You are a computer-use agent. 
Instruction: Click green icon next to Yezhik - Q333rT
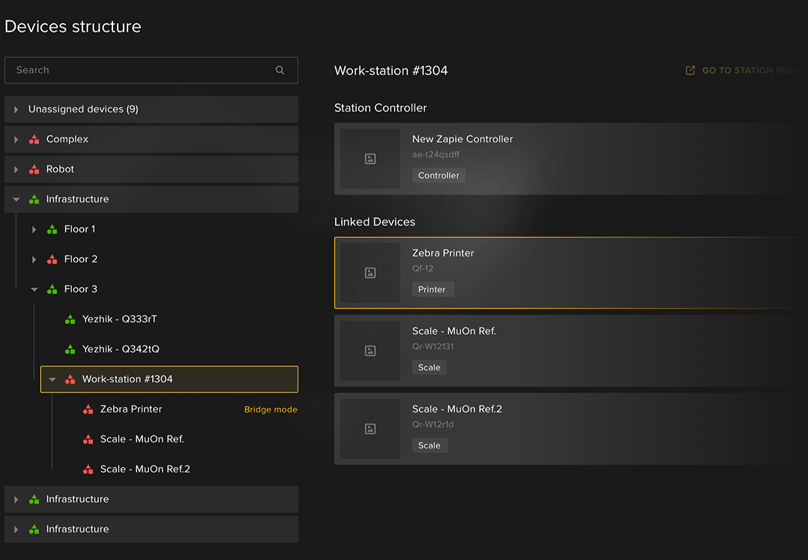(x=70, y=319)
